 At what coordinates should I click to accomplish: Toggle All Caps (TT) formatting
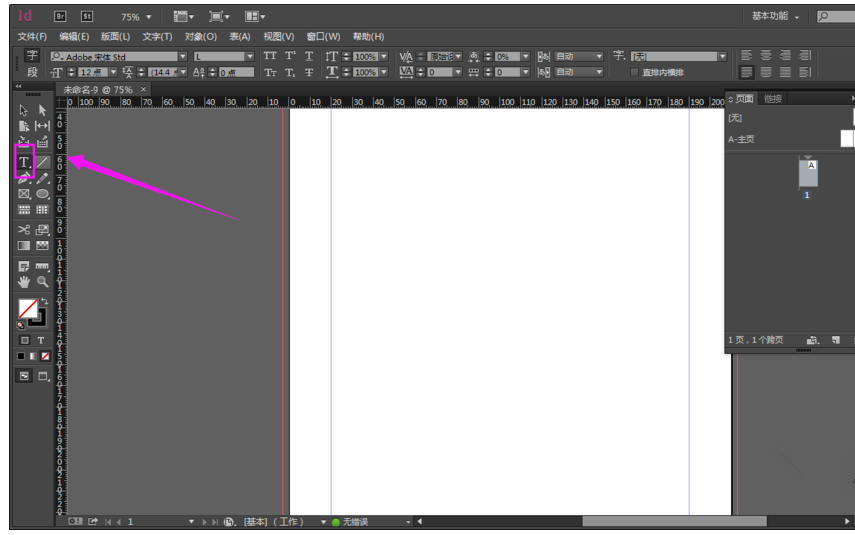[x=270, y=57]
